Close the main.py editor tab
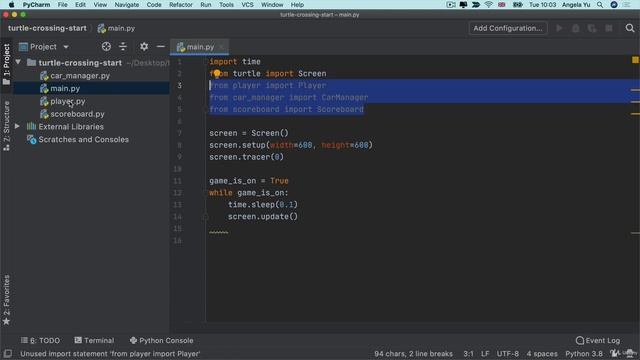640x360 pixels. [221, 47]
